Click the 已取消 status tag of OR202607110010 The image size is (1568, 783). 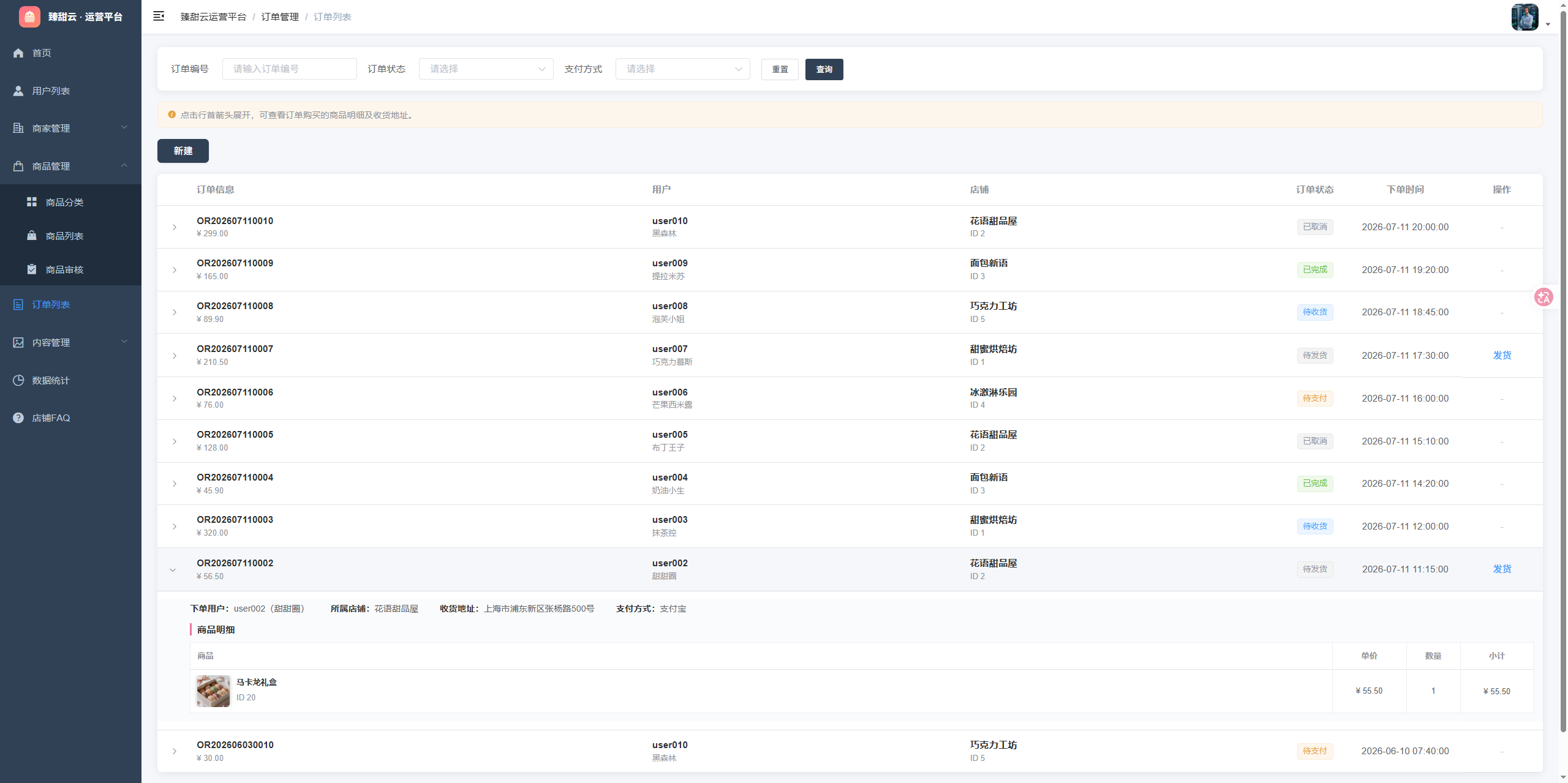pyautogui.click(x=1314, y=227)
